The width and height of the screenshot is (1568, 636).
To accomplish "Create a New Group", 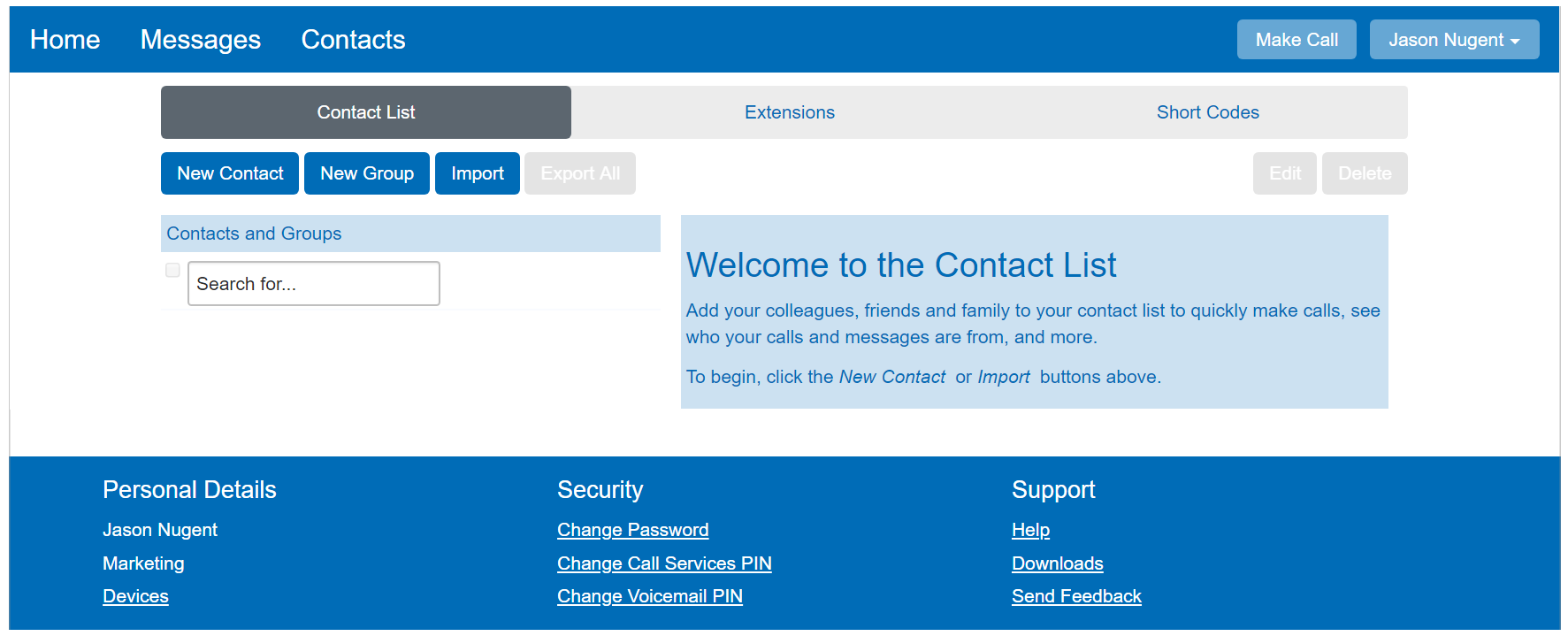I will point(366,173).
